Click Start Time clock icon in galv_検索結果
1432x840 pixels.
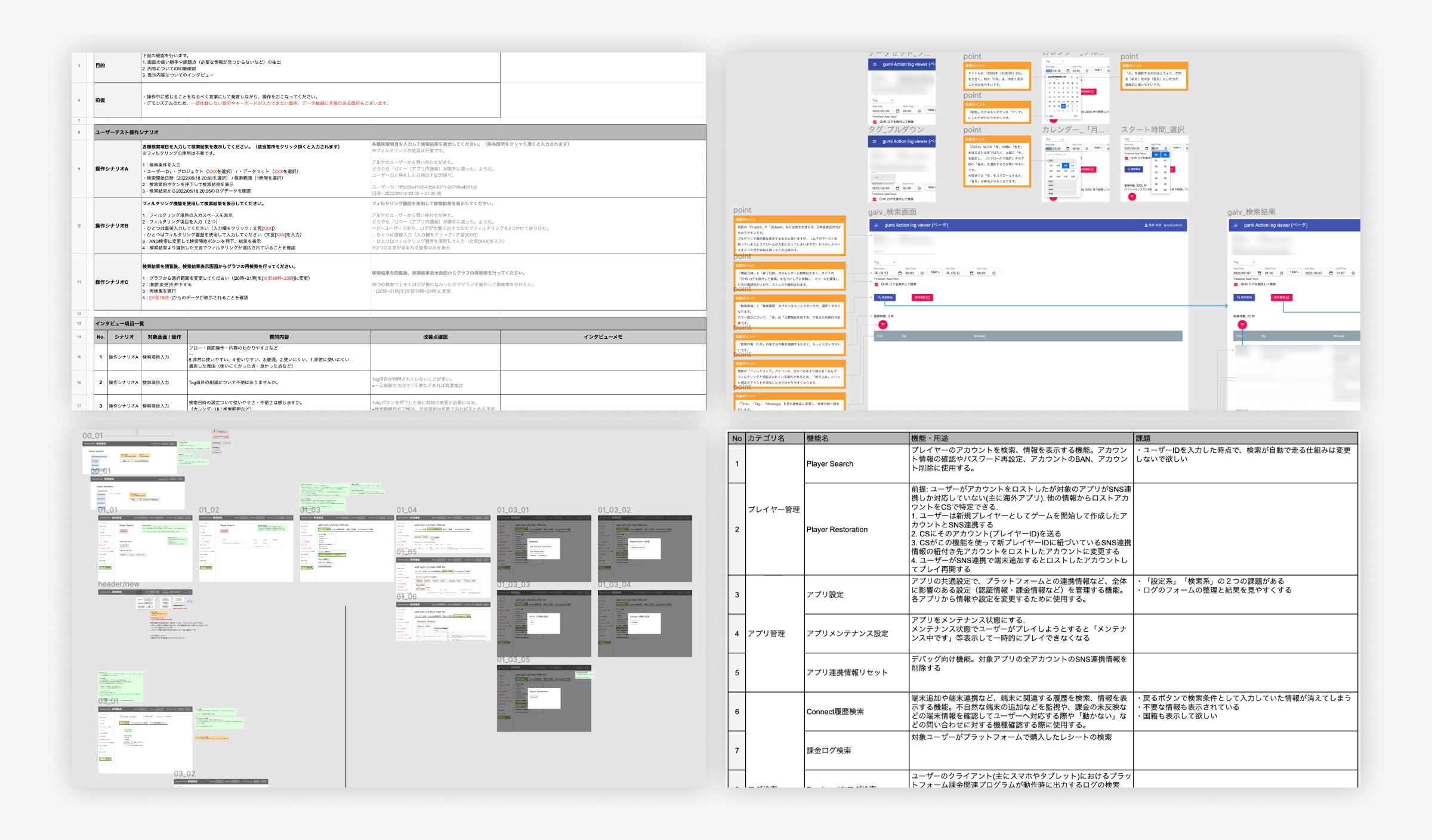[1282, 273]
